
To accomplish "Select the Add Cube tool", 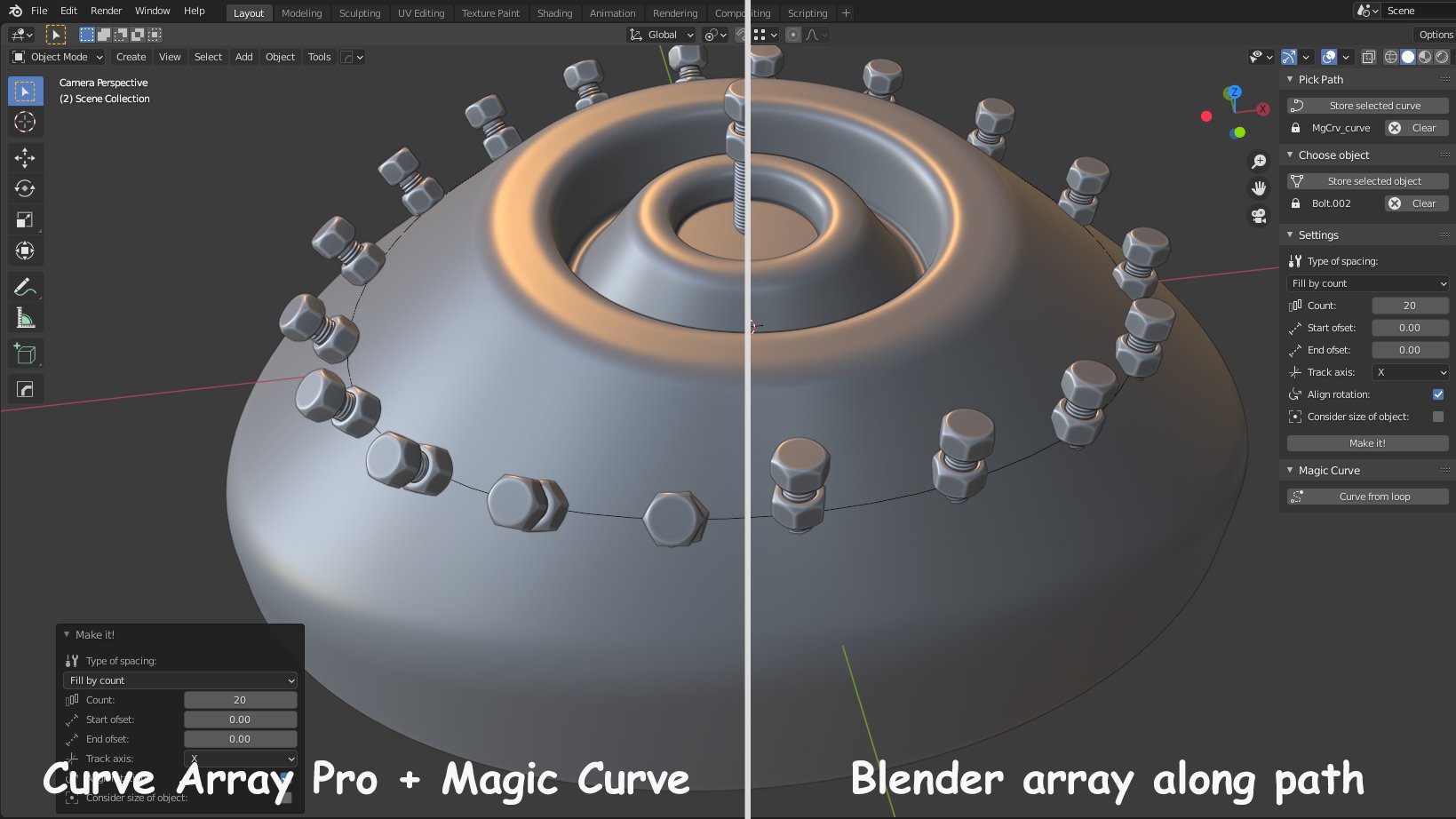I will click(25, 353).
